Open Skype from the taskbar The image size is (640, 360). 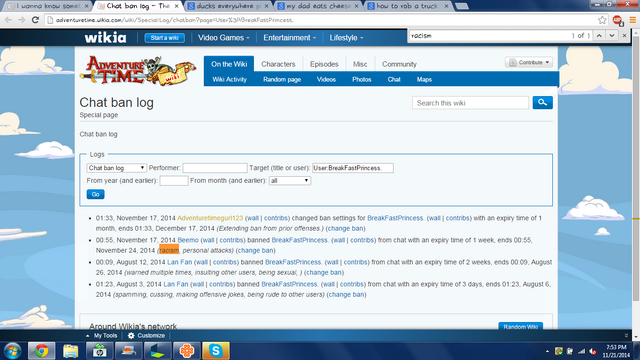pyautogui.click(x=216, y=351)
